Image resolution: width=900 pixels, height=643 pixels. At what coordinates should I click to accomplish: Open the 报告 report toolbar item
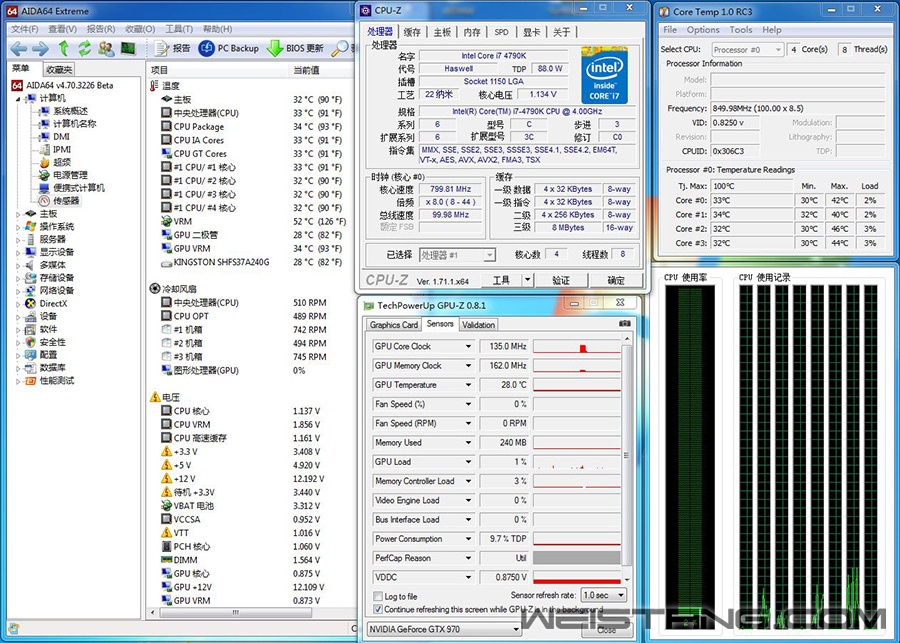click(172, 49)
